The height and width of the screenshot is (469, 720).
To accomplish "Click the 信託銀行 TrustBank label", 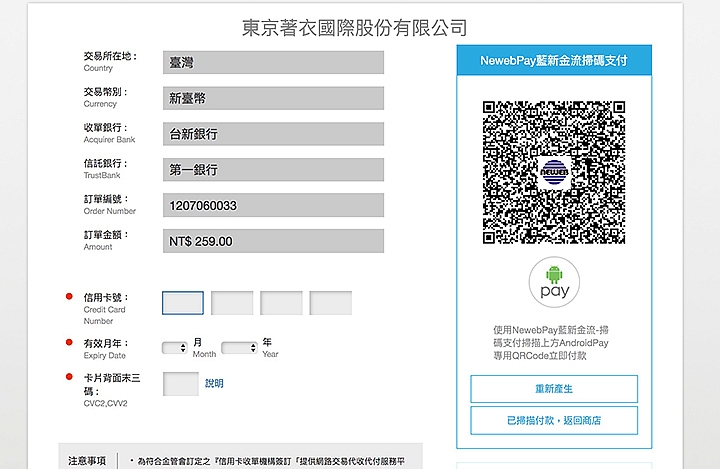I will (105, 169).
